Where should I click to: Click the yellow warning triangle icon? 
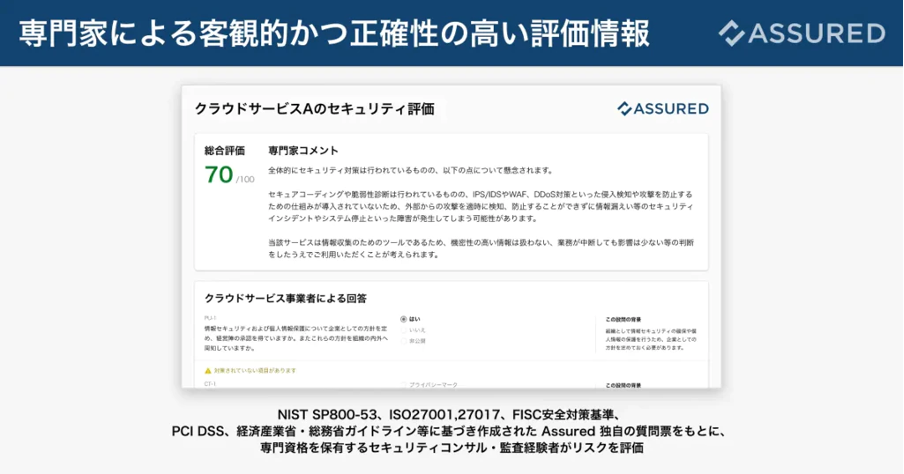(x=208, y=371)
